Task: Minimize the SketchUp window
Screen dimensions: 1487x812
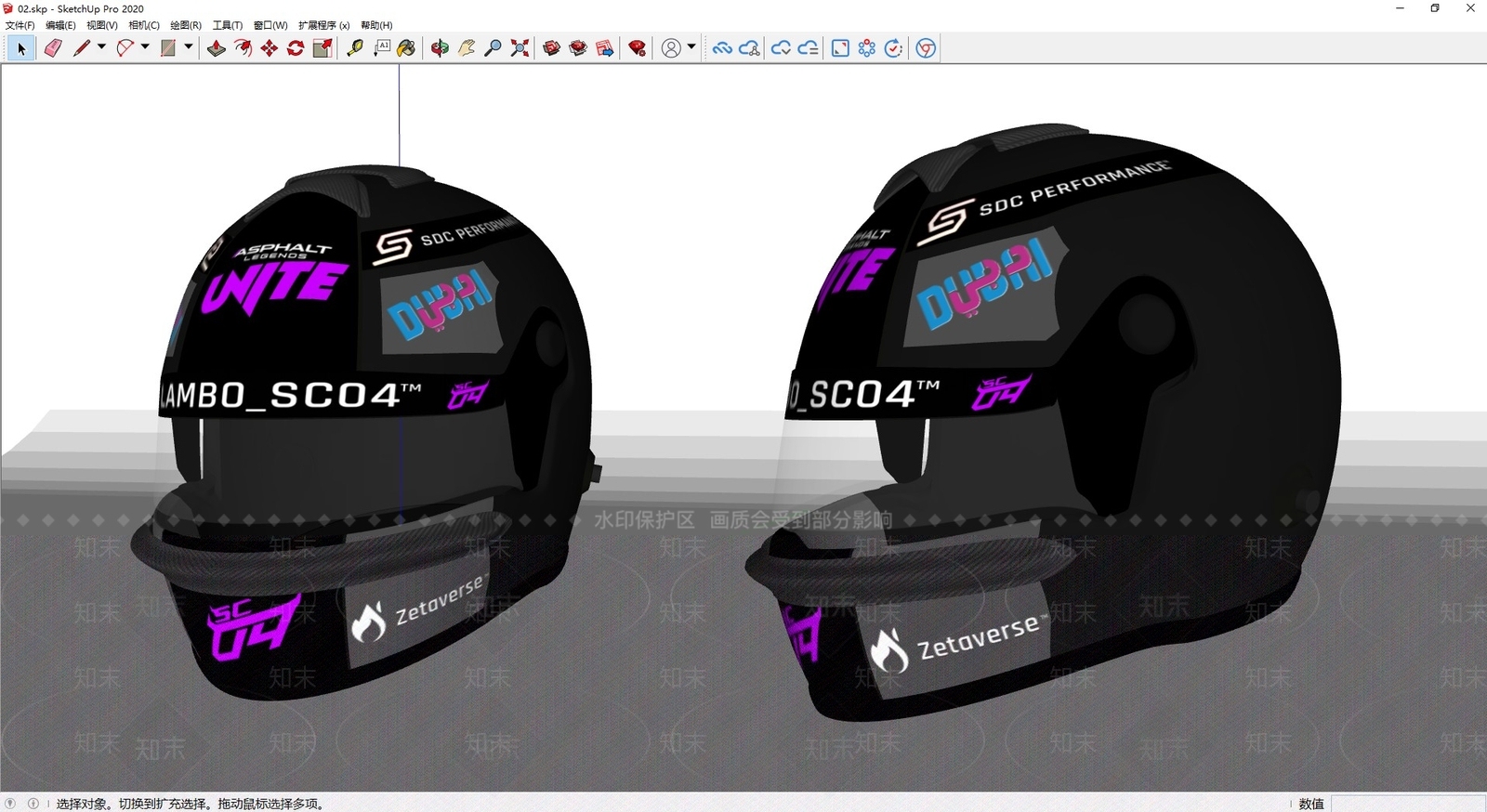Action: (1400, 8)
